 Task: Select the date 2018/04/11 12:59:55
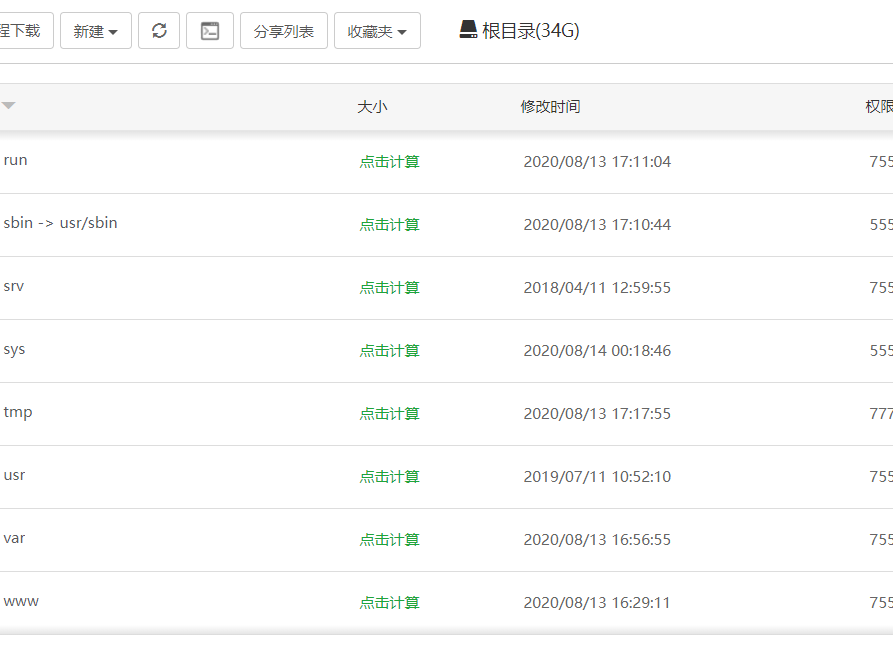[x=597, y=288]
